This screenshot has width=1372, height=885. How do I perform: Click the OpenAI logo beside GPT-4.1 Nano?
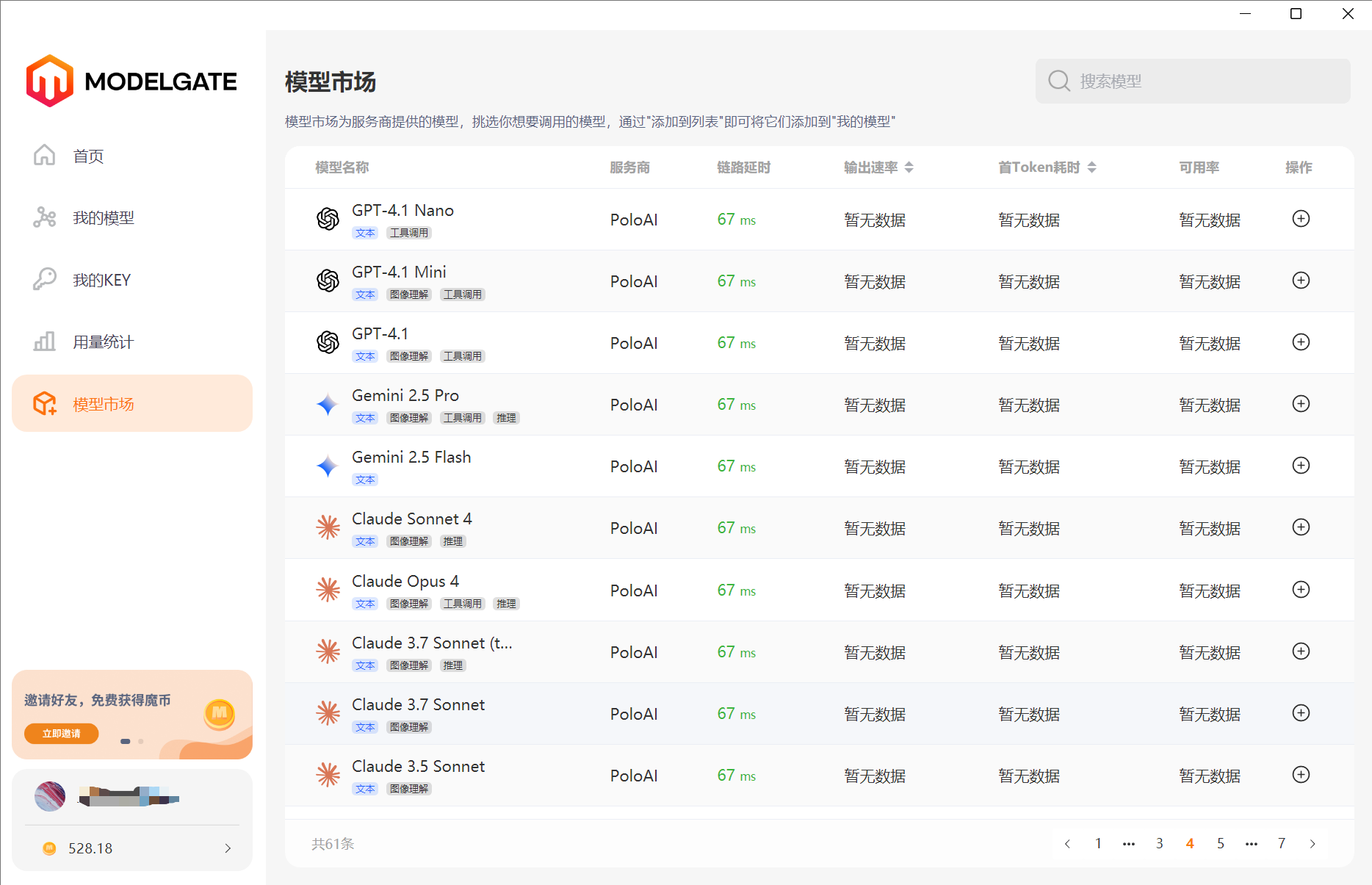tap(328, 219)
